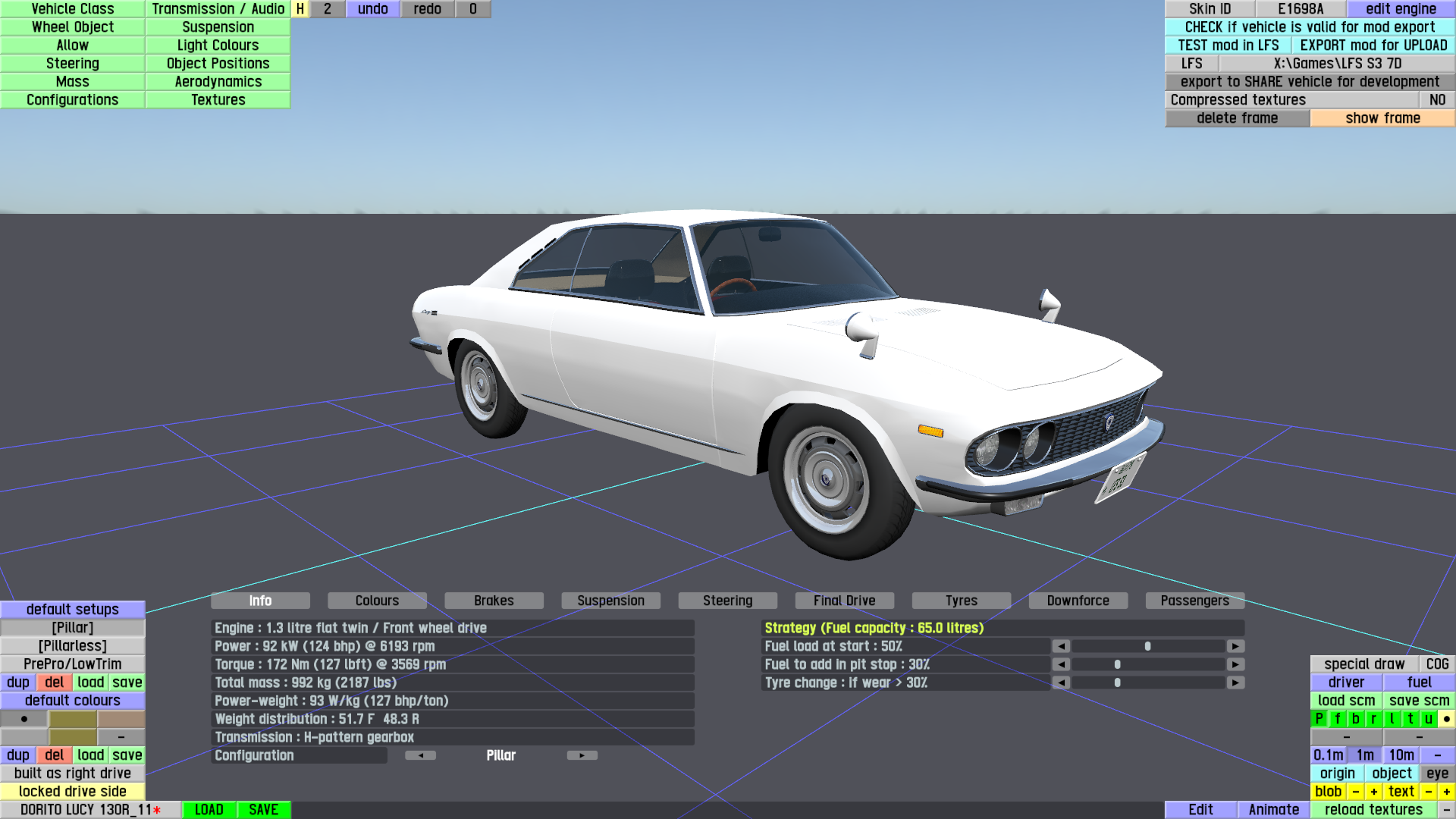Toggle Compressed textures NO setting
1456x819 pixels.
pyautogui.click(x=1436, y=100)
